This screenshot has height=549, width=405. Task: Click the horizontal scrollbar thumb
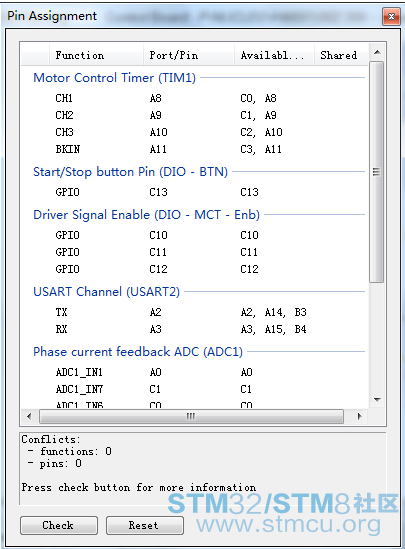coord(191,416)
